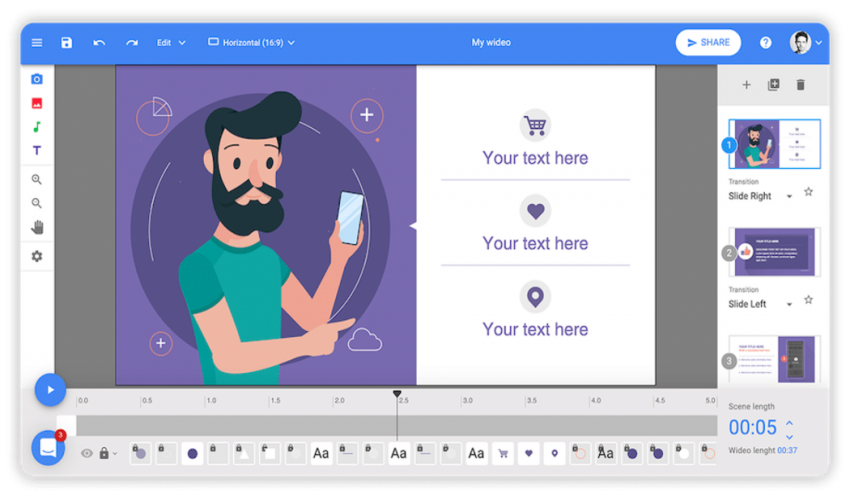The width and height of the screenshot is (850, 500).
Task: Select scene 2 thumbnail
Action: click(774, 252)
